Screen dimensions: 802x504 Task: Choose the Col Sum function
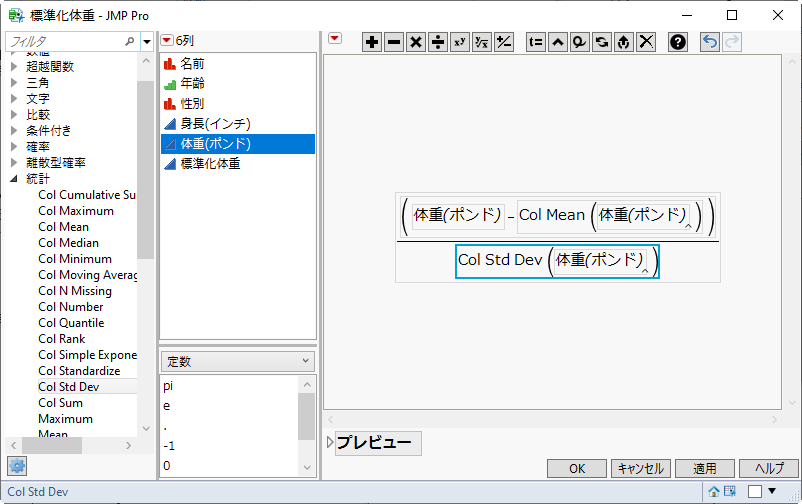60,403
